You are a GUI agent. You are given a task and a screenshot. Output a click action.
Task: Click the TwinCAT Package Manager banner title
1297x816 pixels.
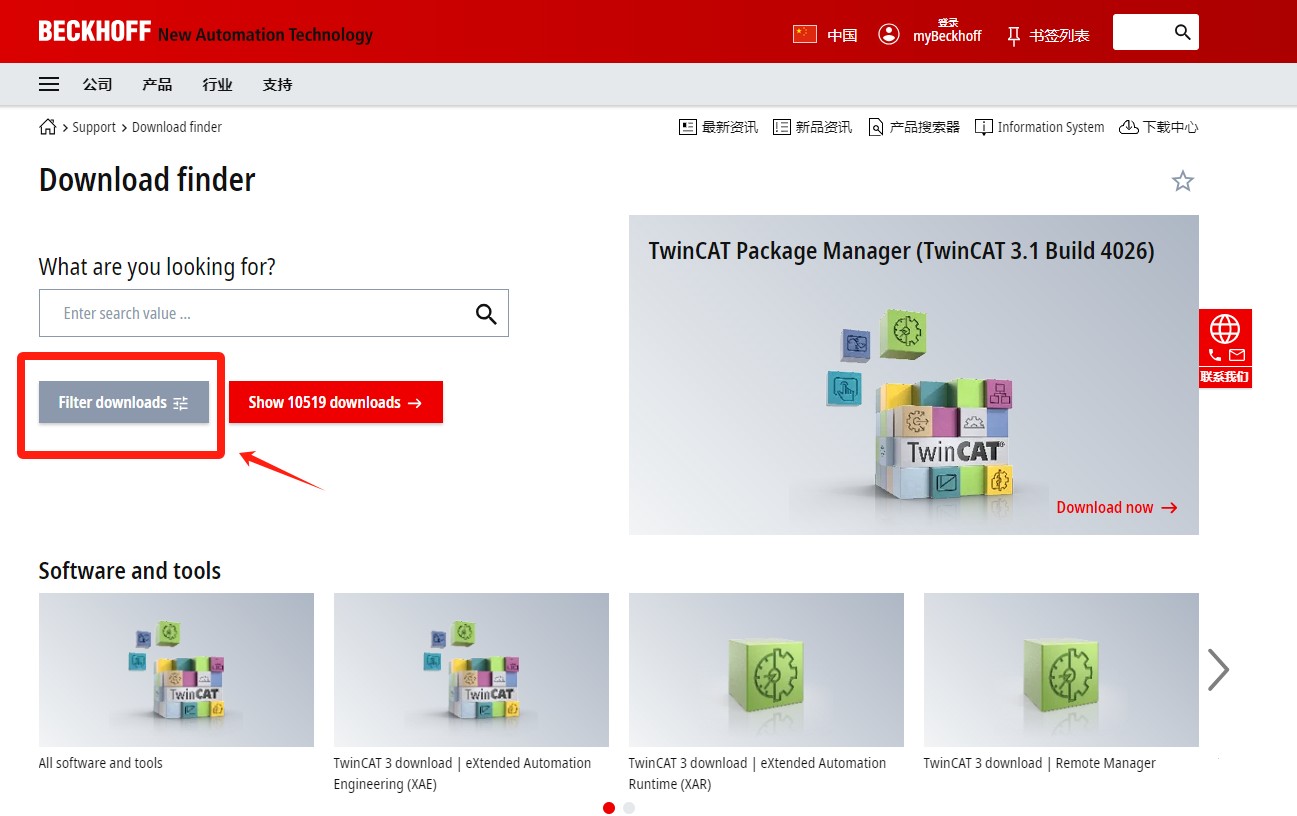[901, 250]
